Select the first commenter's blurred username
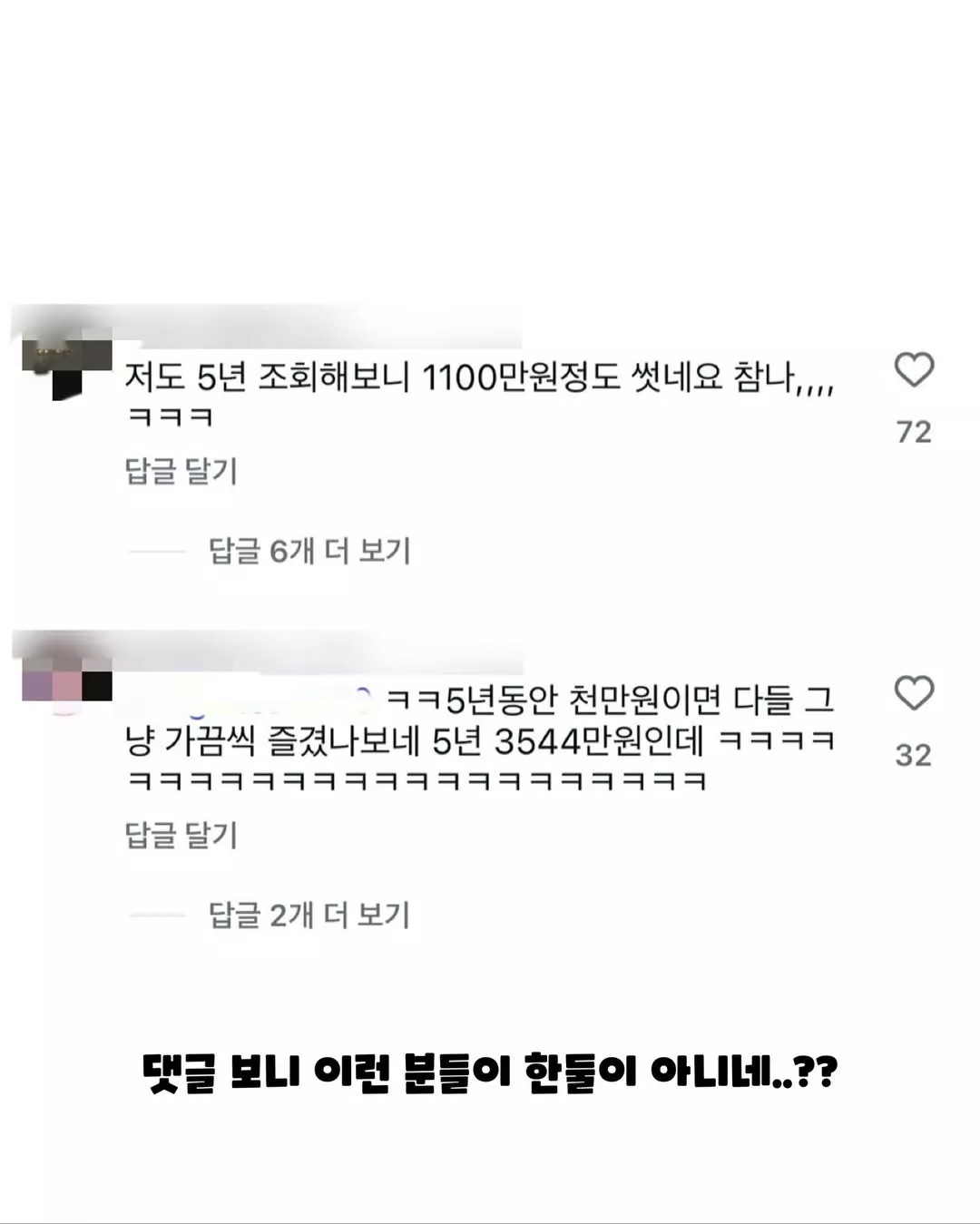Screen dimensions: 980x1224 coord(272,328)
